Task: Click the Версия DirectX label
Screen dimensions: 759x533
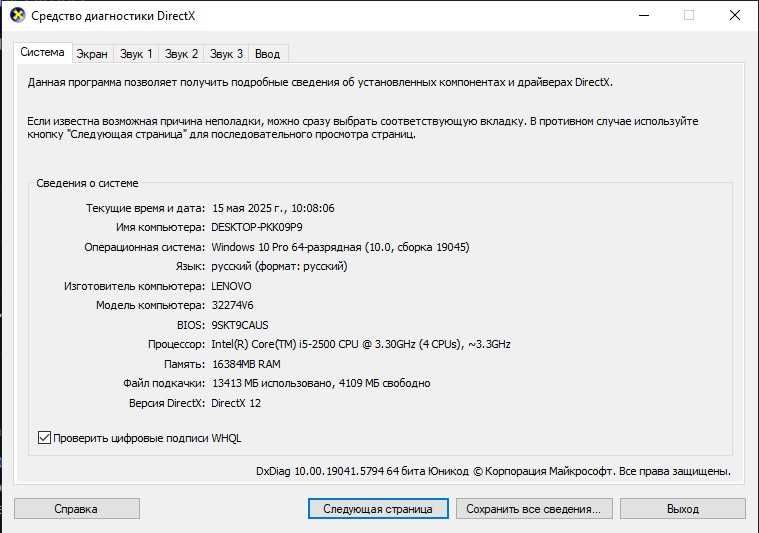Action: pyautogui.click(x=167, y=403)
